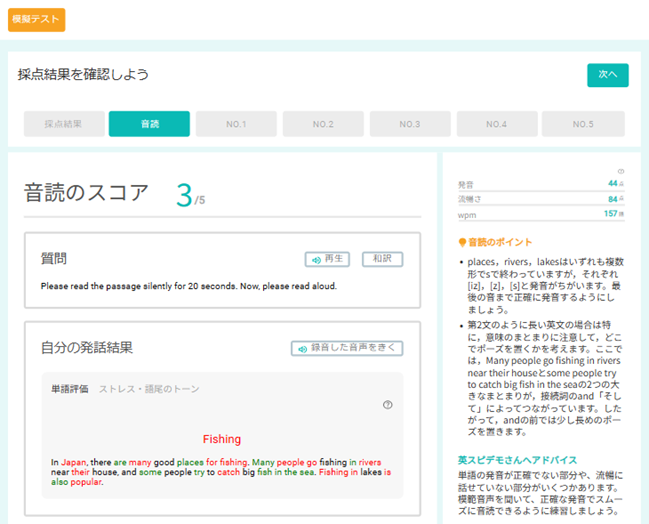
Task: Go to next with 次へ button
Action: (x=608, y=75)
